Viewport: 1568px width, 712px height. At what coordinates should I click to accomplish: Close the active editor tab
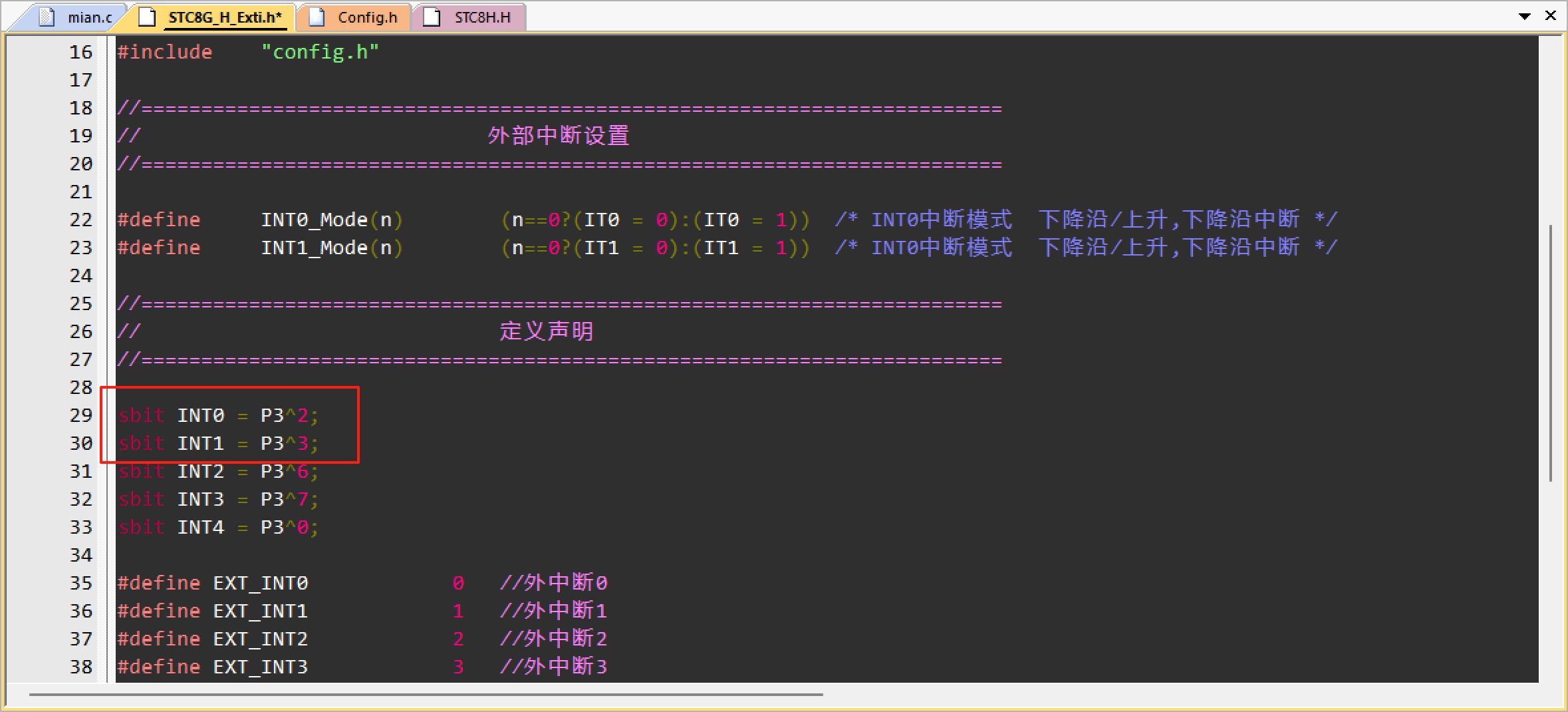click(1551, 15)
